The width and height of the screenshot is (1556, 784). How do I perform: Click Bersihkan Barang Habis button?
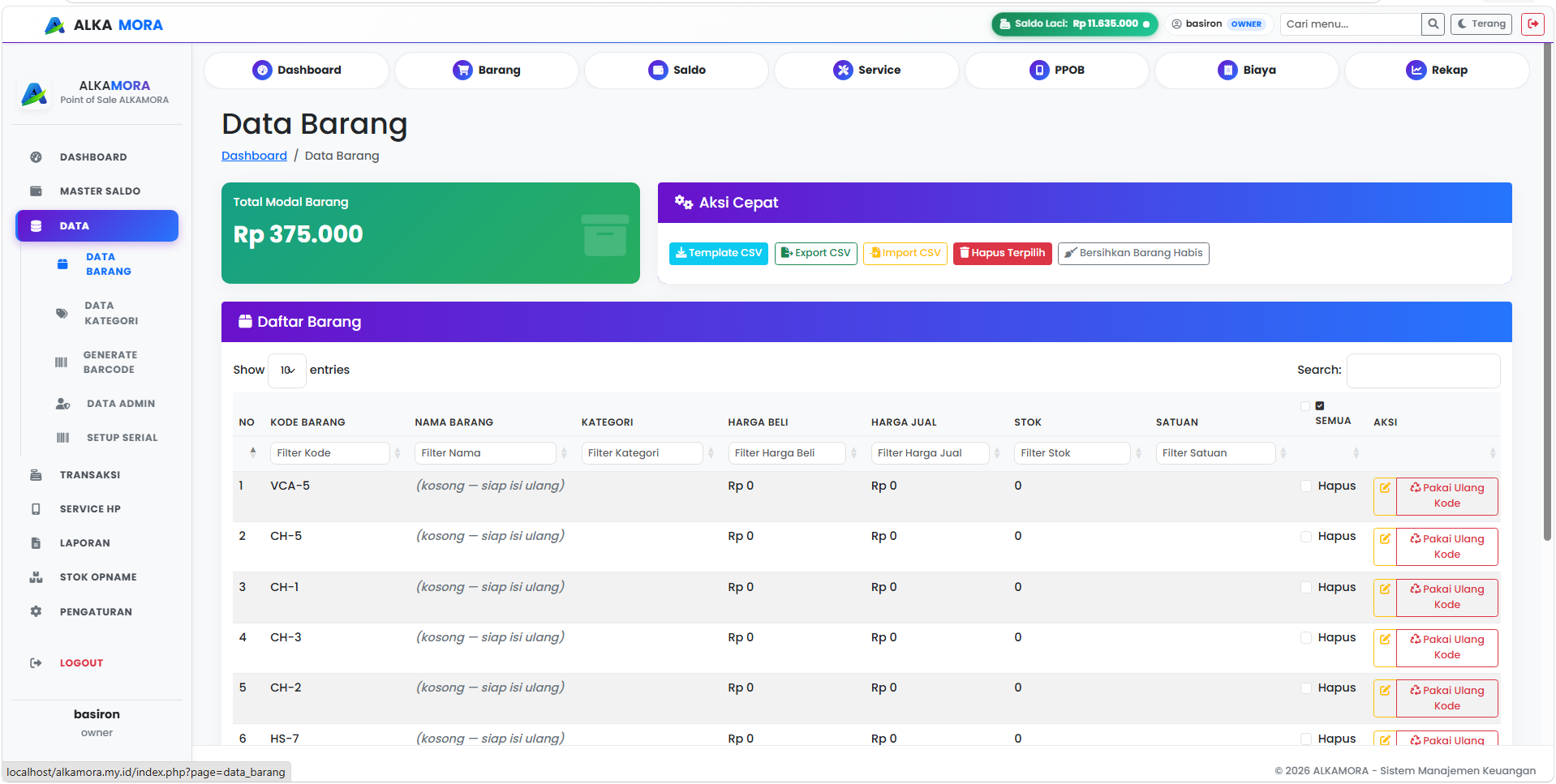tap(1133, 253)
